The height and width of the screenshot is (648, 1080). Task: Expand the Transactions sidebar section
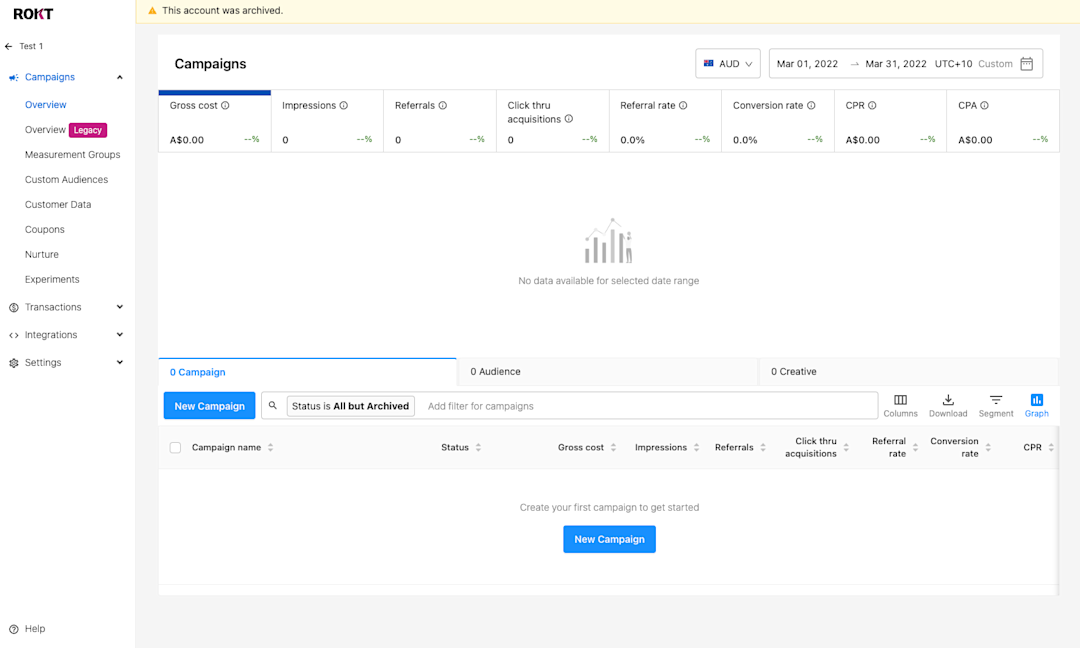[x=120, y=307]
